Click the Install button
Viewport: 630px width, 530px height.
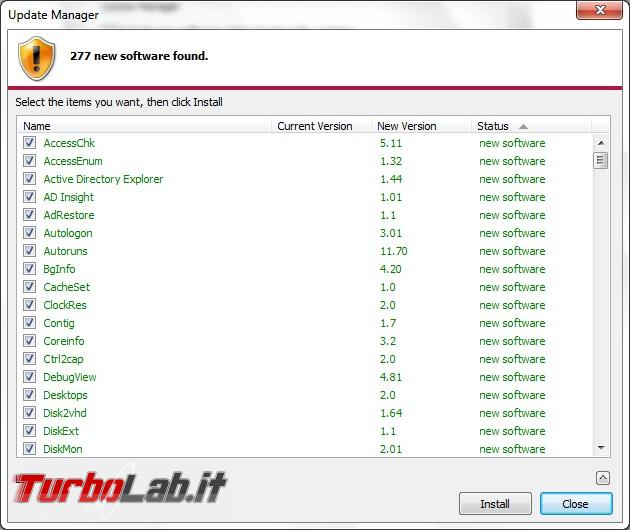495,503
